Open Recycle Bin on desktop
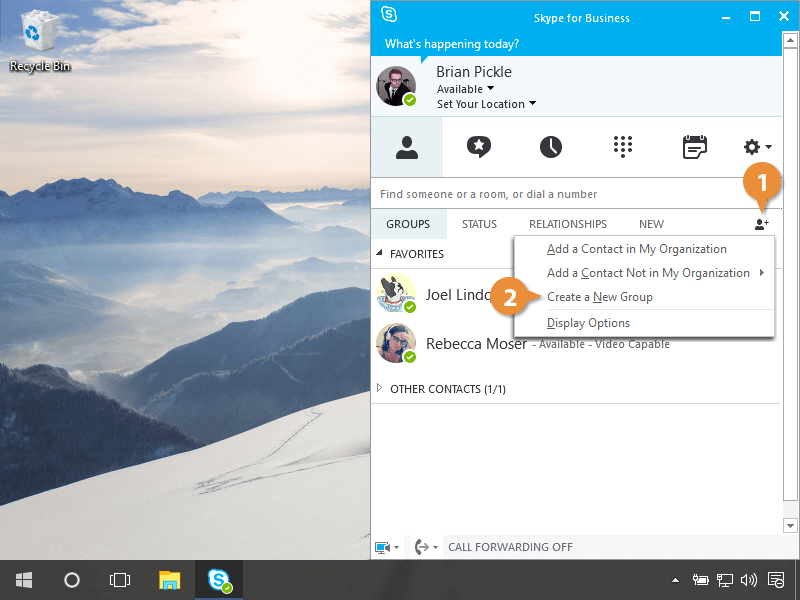 pyautogui.click(x=40, y=40)
